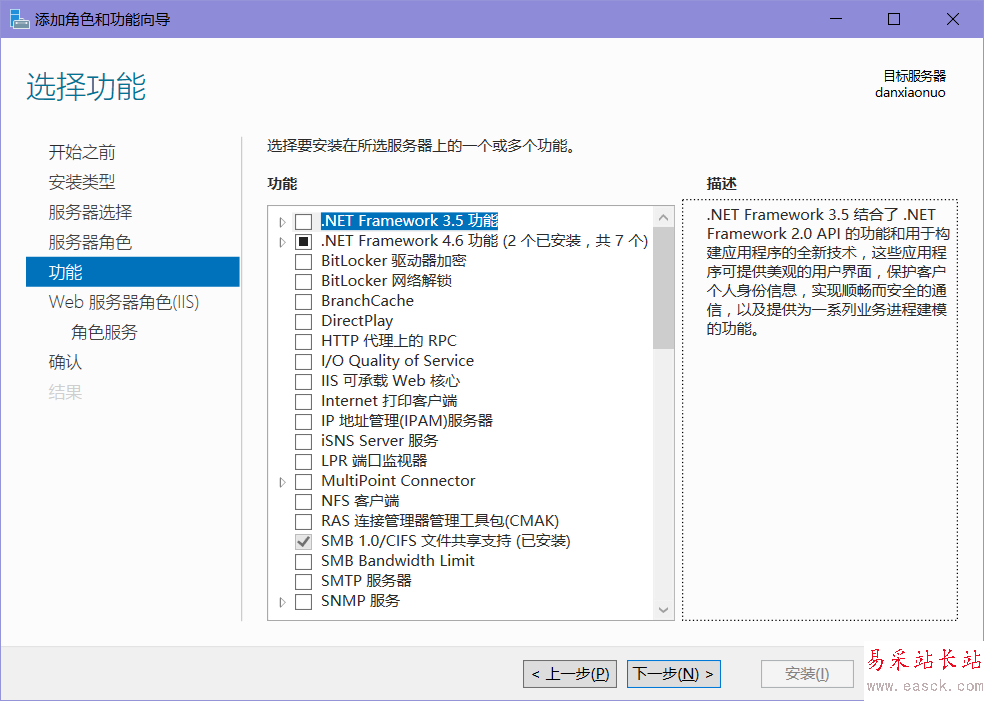Screen dimensions: 984x701
Task: Check the Internet 打印客户端 checkbox
Action: (x=304, y=402)
